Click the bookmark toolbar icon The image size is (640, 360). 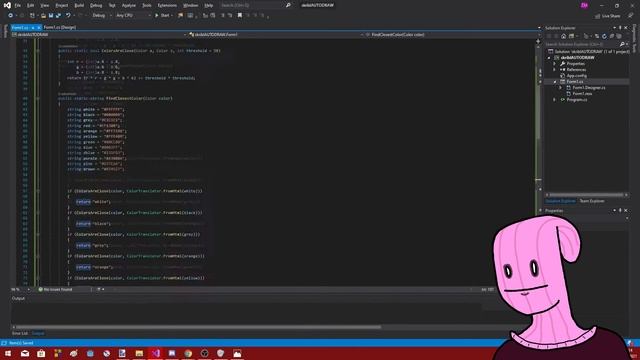(240, 16)
